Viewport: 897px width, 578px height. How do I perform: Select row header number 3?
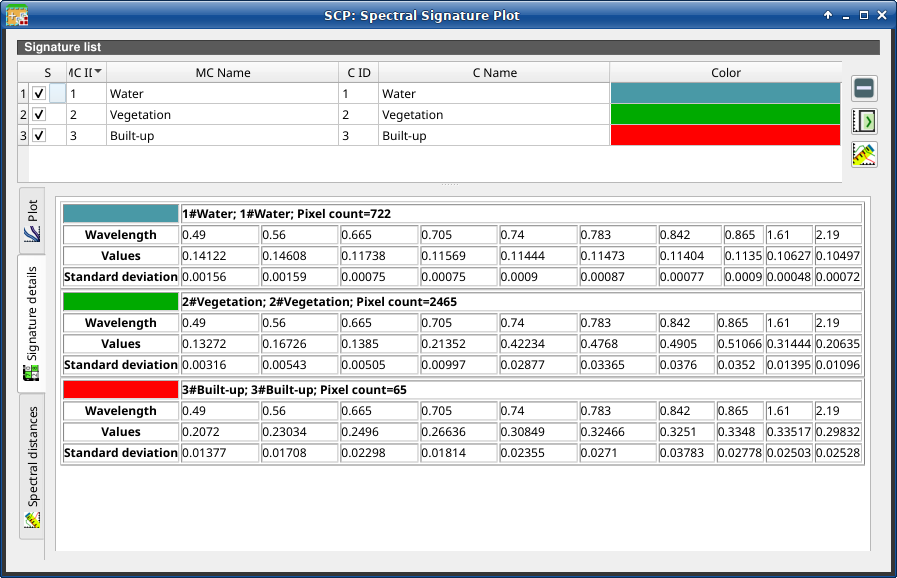click(x=23, y=136)
